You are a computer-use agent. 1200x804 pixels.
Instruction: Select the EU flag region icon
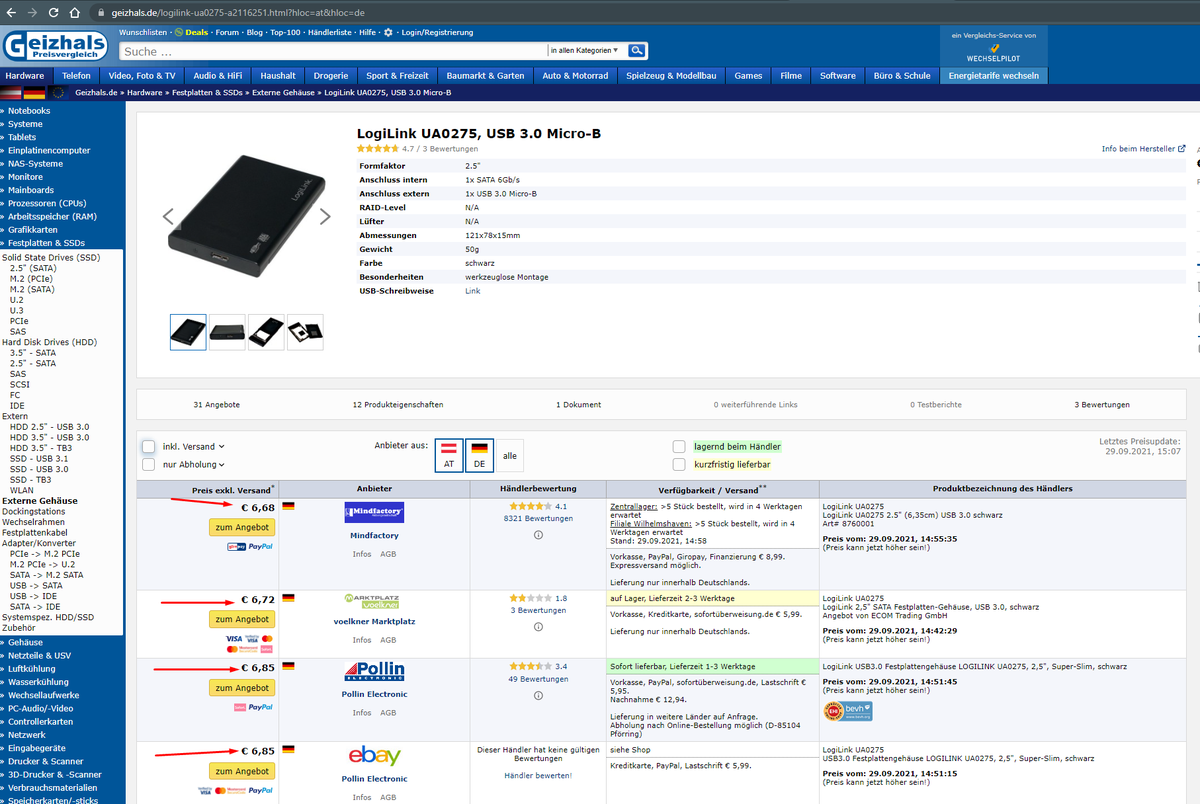(x=58, y=93)
